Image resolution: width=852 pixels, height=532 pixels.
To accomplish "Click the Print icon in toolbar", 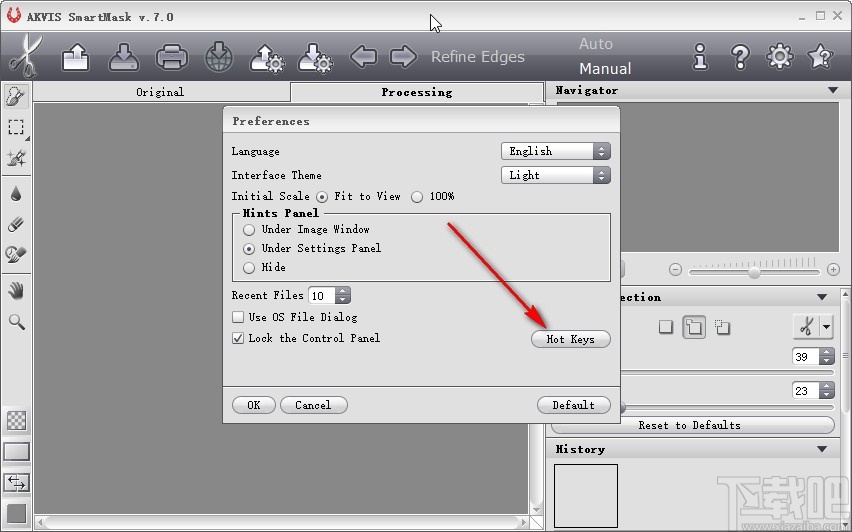I will [x=172, y=57].
